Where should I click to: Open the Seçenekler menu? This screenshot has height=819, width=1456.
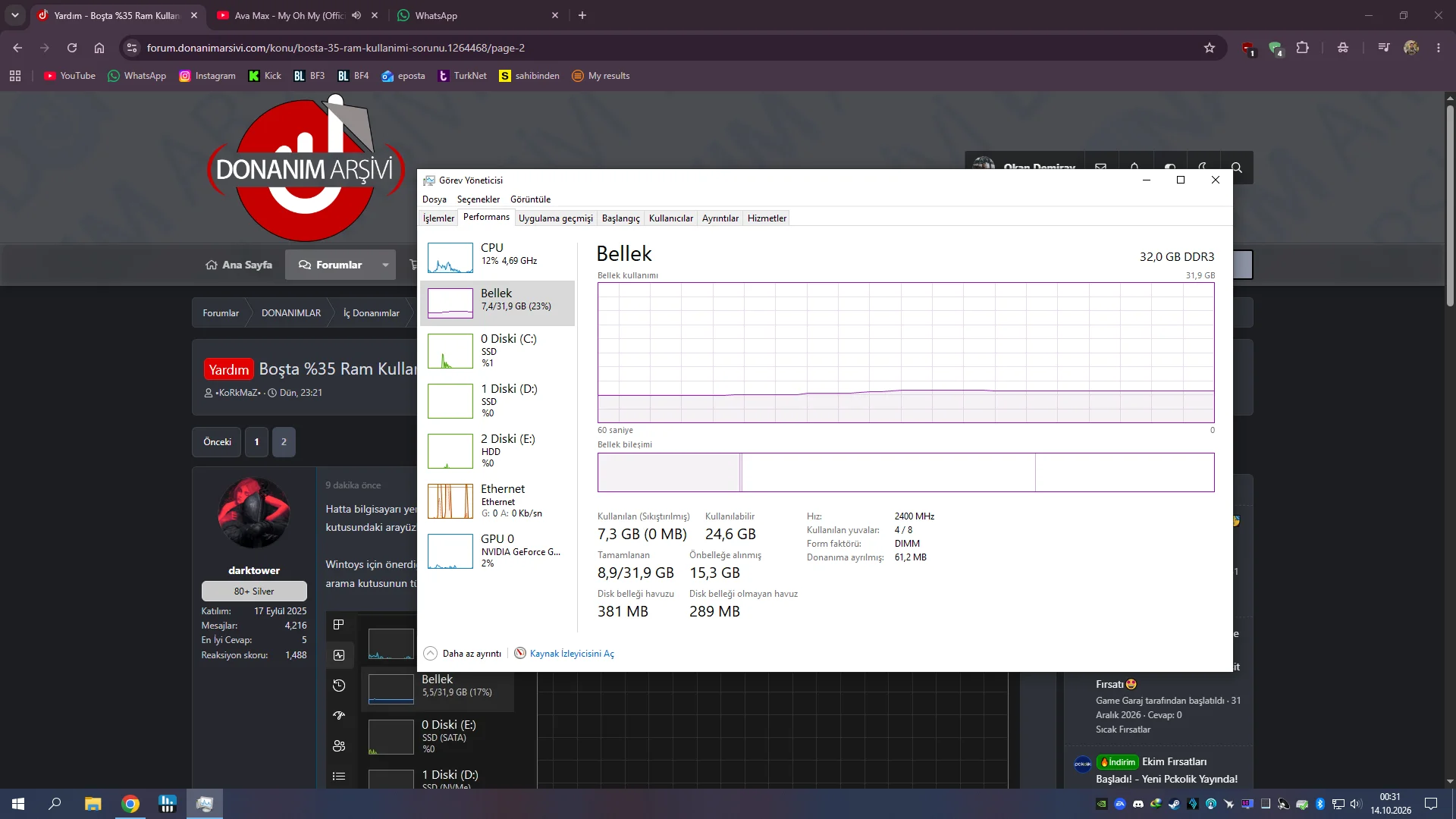coord(478,199)
